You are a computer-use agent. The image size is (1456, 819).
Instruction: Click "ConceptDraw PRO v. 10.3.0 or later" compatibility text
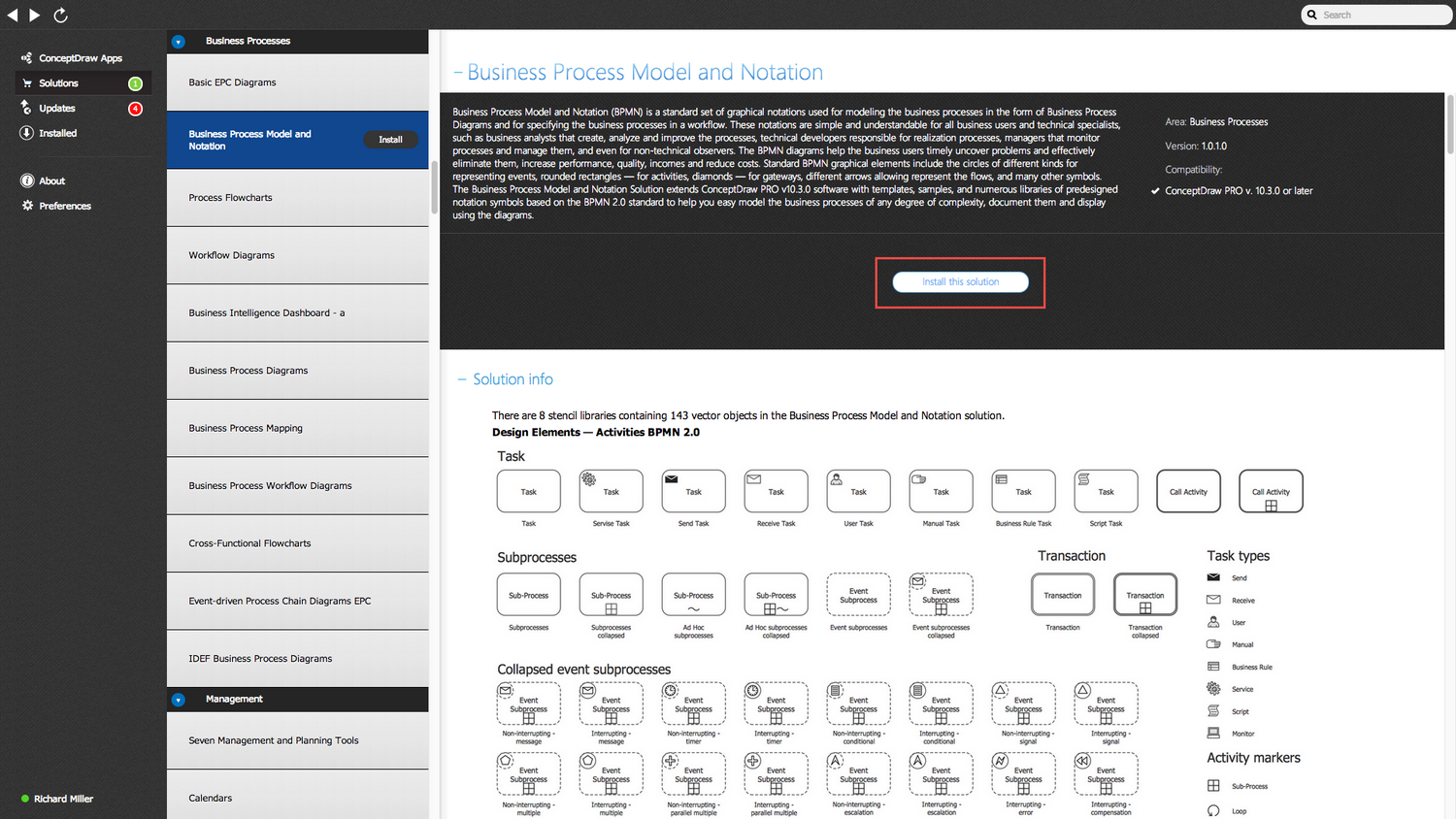1239,191
